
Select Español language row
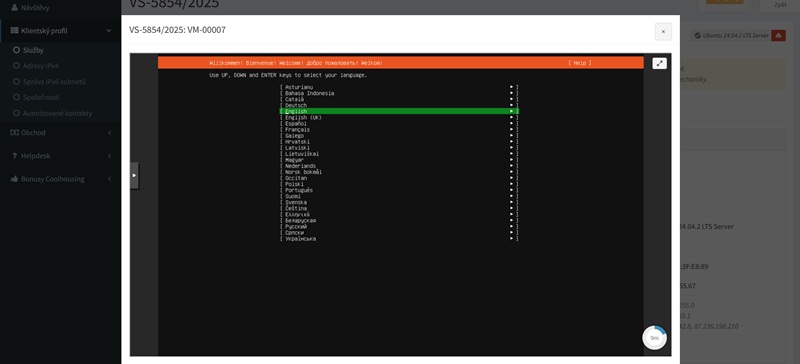tap(399, 124)
